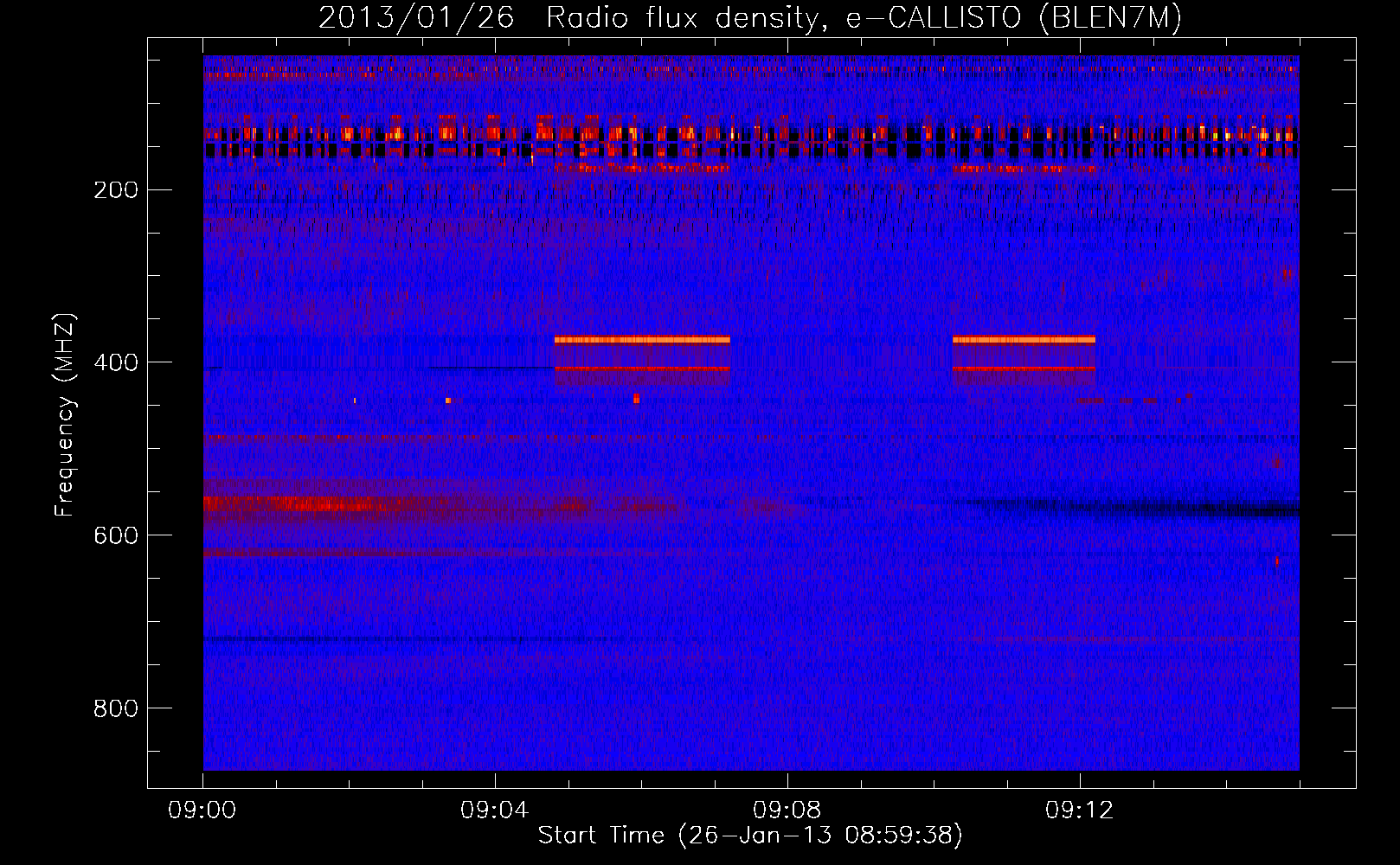Click the 09:00 time tick label

point(202,811)
